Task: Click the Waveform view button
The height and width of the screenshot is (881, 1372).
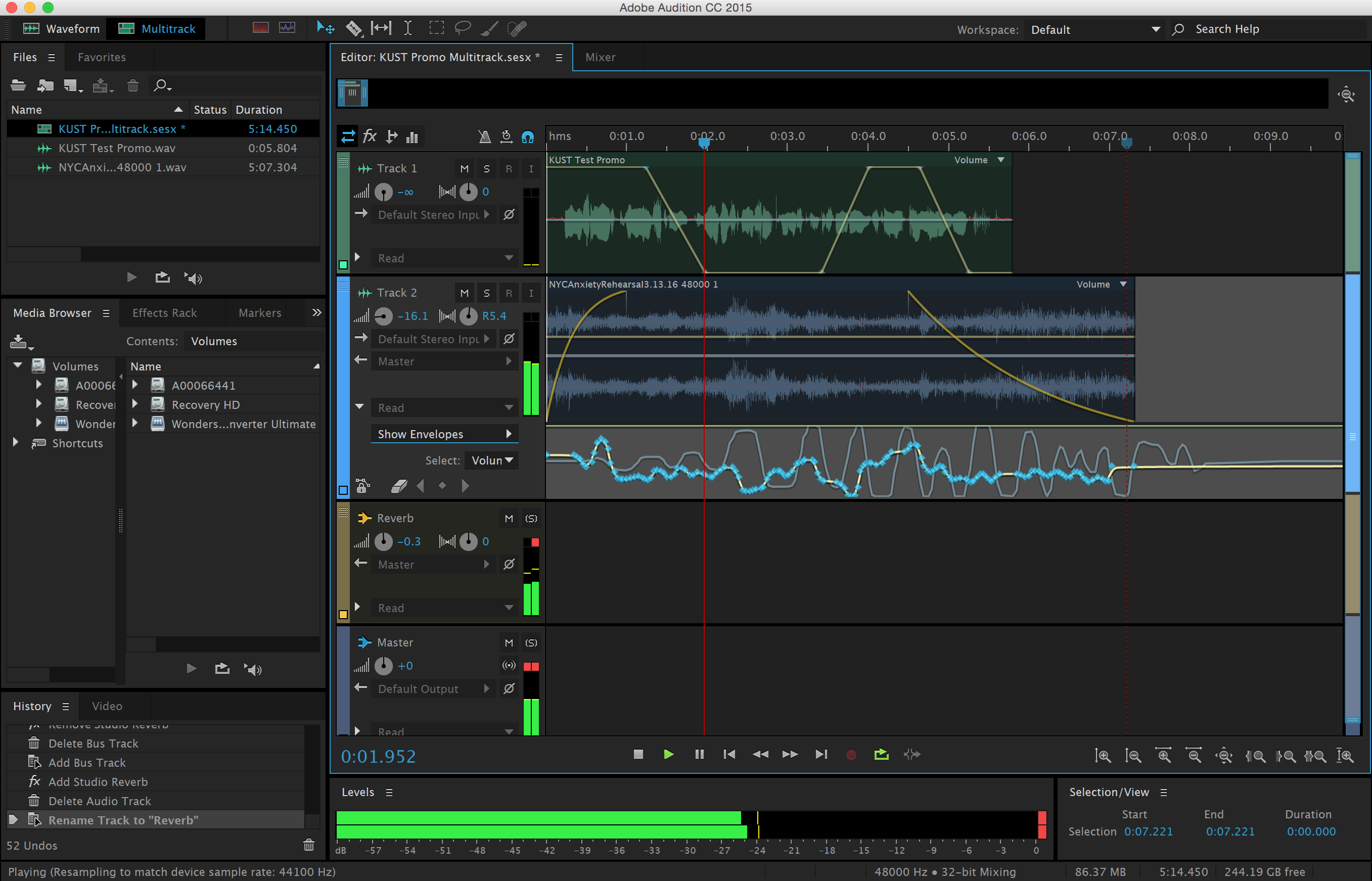Action: click(61, 29)
